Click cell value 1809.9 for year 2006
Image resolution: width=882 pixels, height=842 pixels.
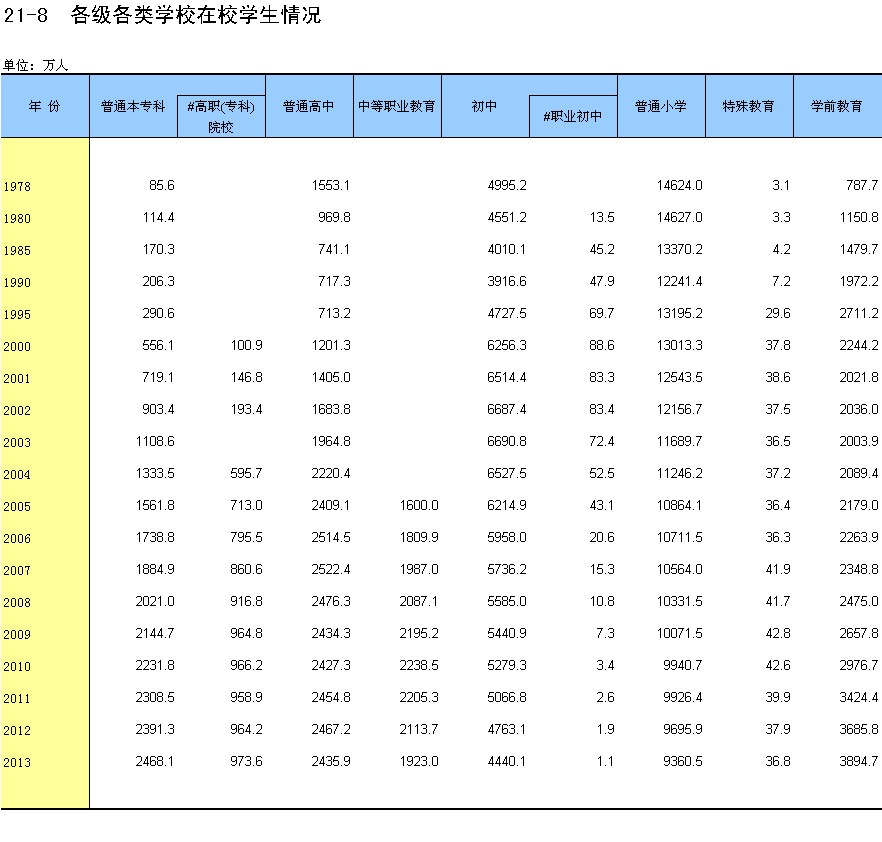419,537
